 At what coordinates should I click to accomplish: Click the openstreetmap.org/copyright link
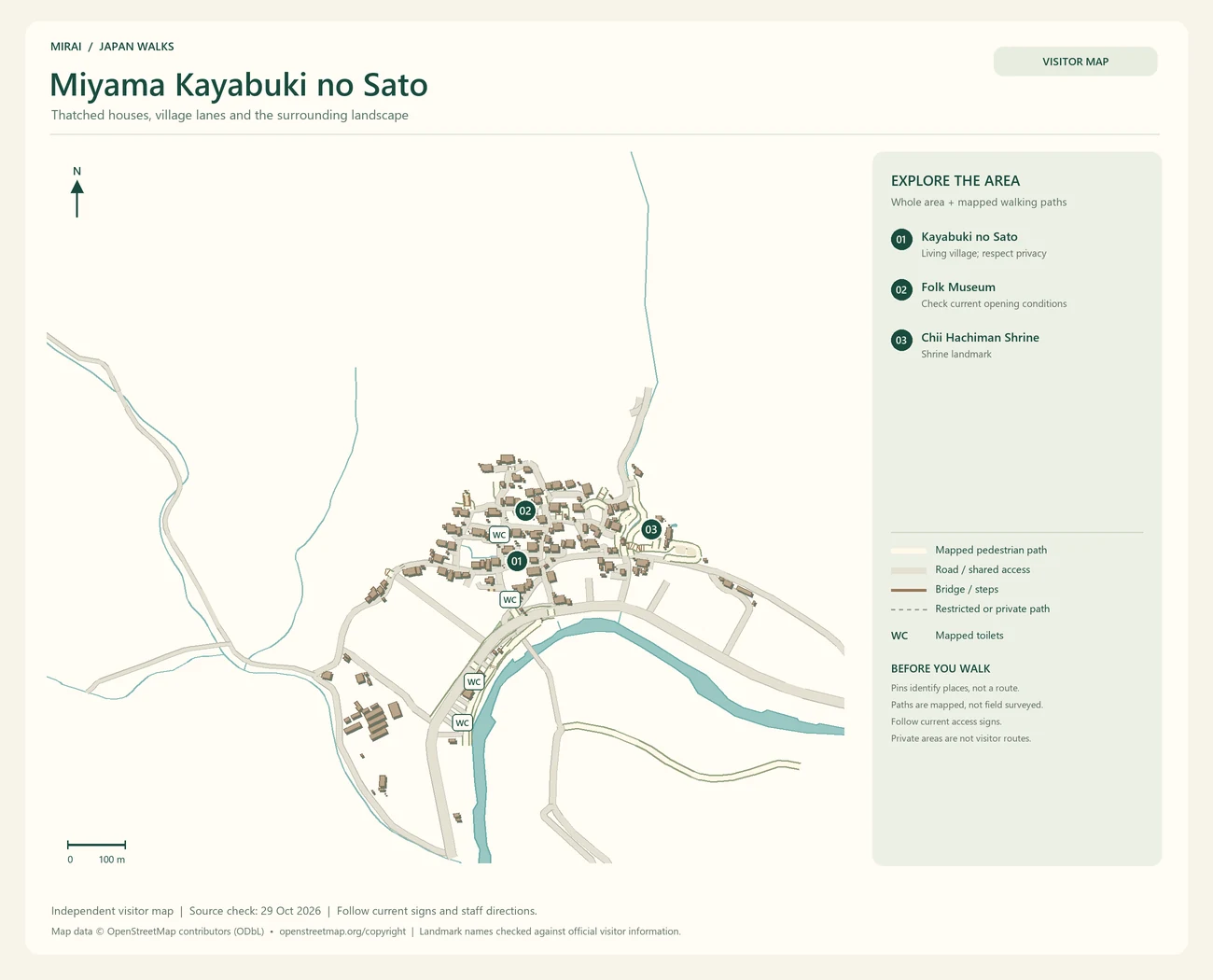(x=342, y=931)
